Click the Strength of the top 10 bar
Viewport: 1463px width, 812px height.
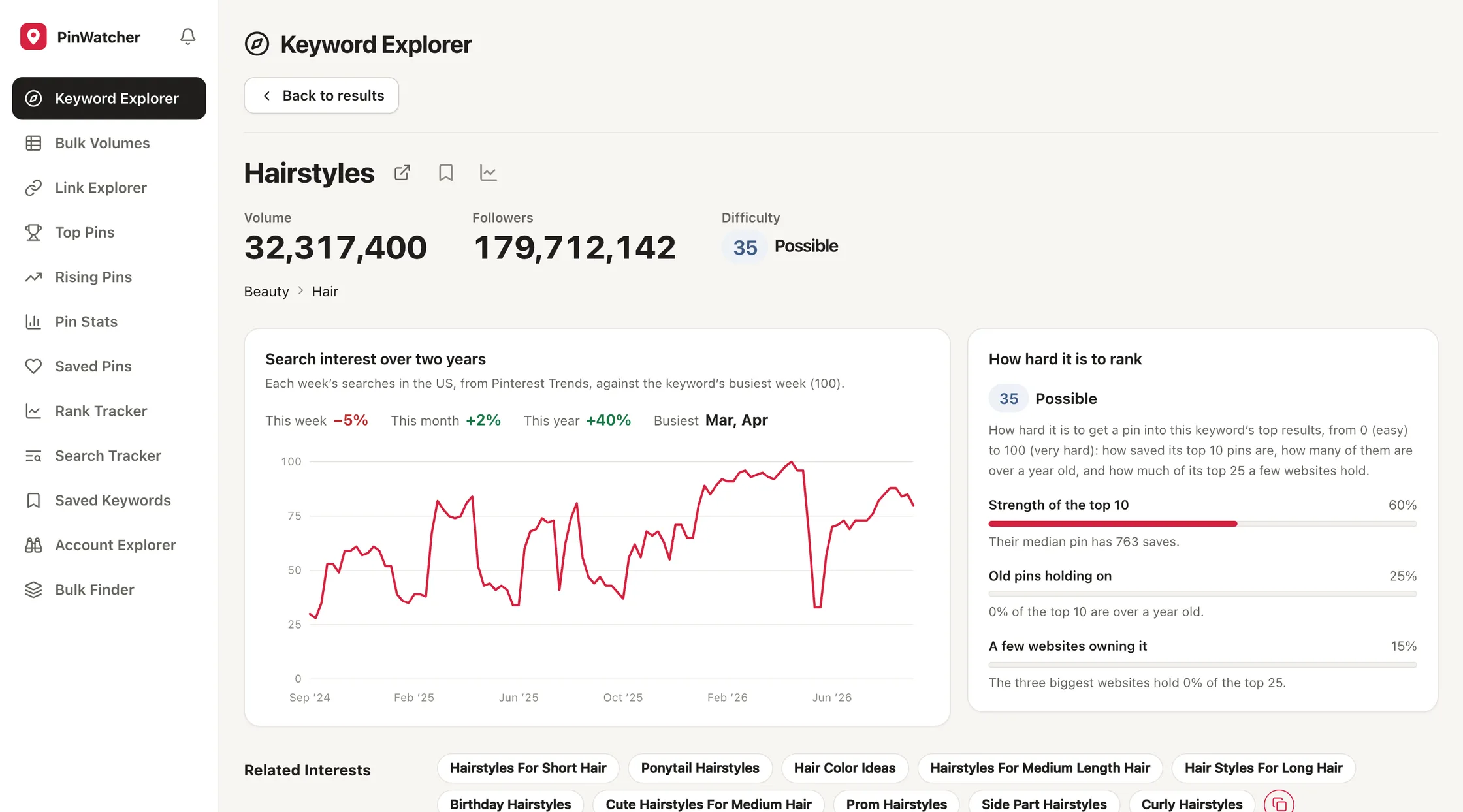pos(1202,523)
